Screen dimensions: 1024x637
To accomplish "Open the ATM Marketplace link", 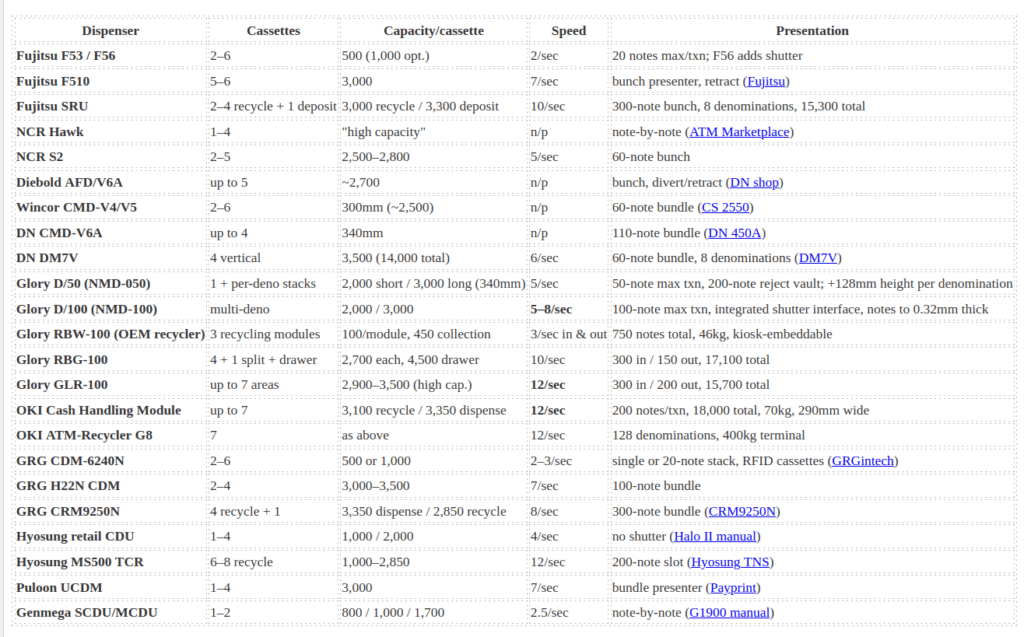I will 739,132.
